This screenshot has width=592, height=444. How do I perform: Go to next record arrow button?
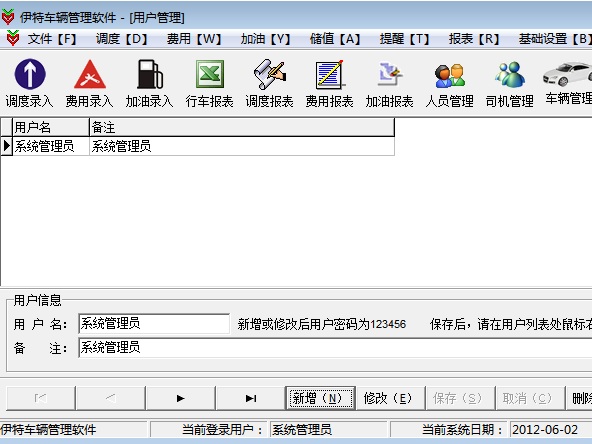pos(180,398)
